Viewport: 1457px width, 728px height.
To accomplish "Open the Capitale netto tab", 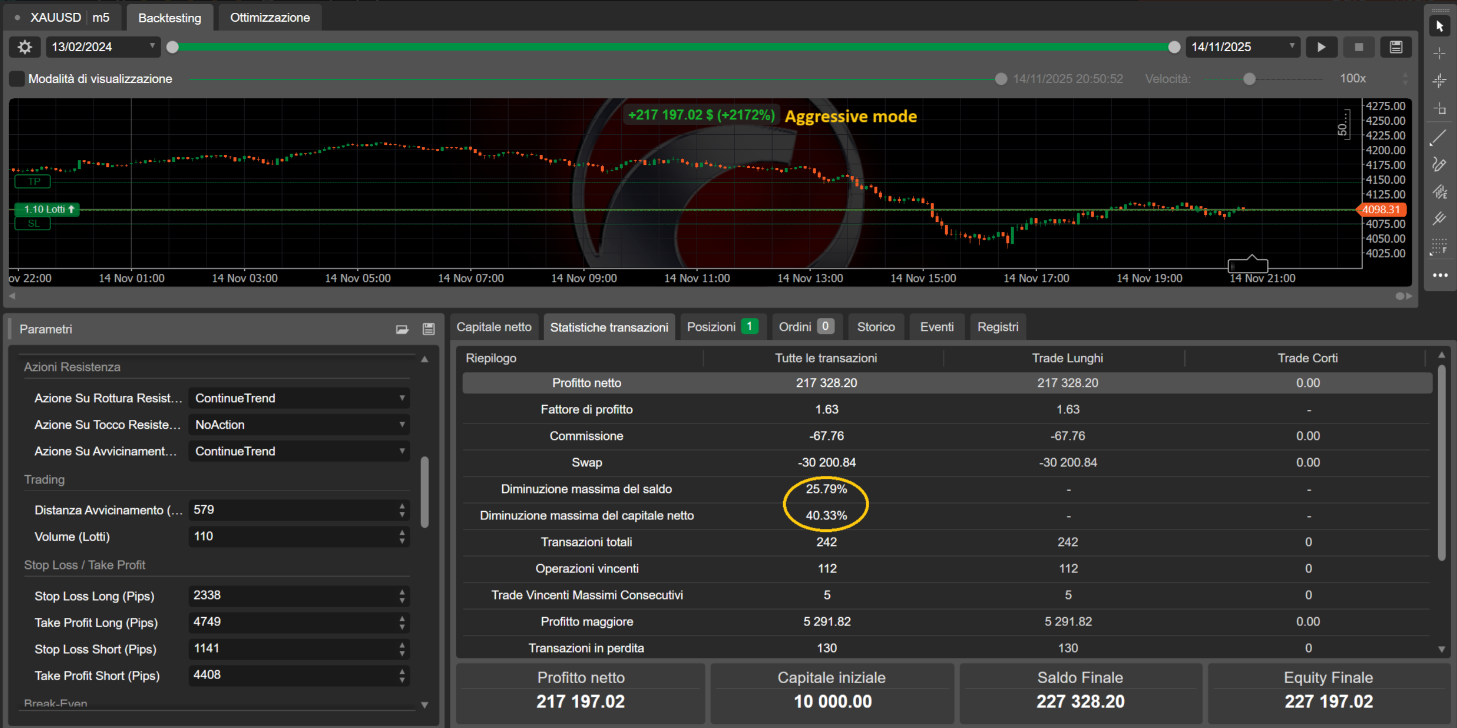I will 494,327.
